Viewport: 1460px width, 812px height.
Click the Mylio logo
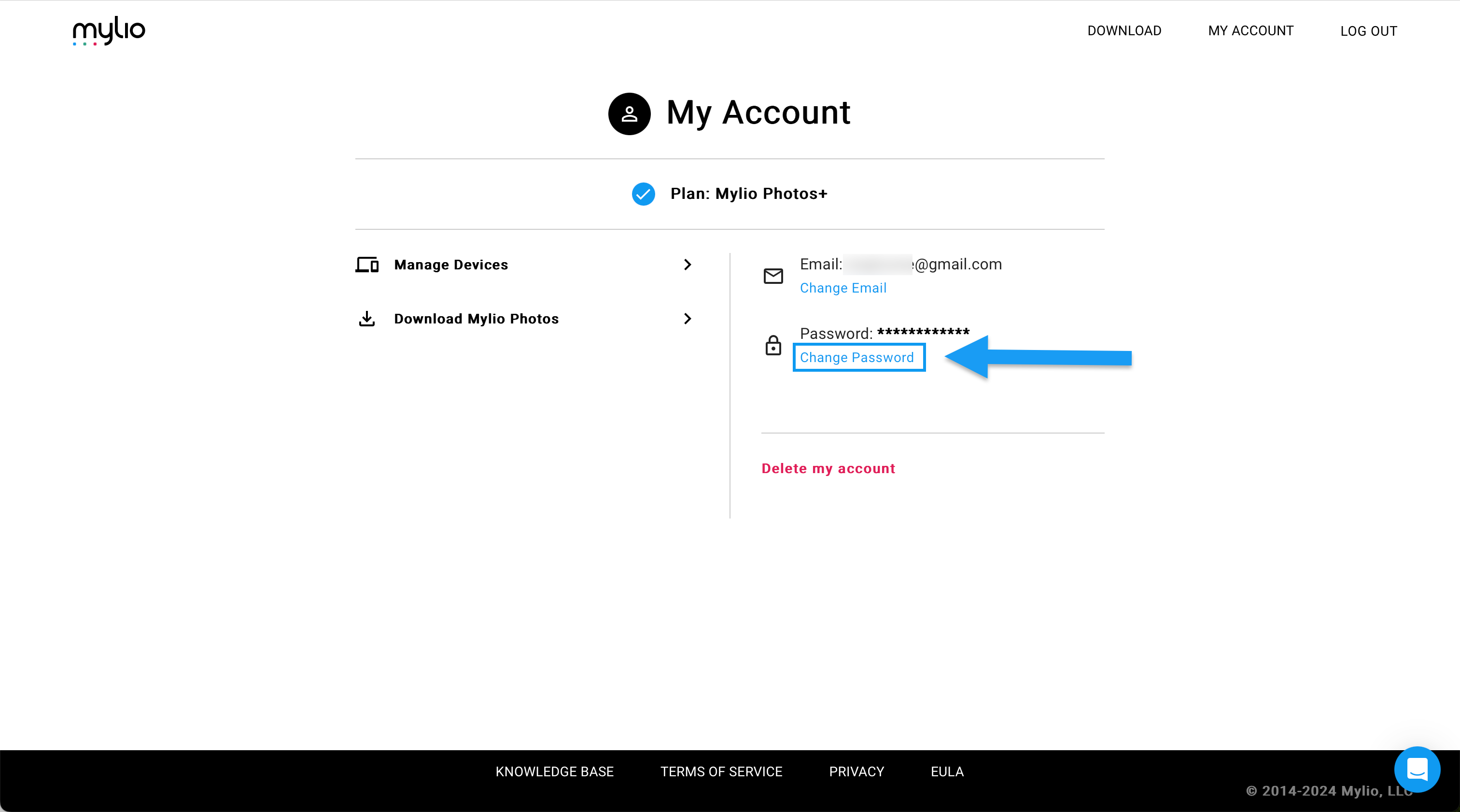tap(109, 30)
